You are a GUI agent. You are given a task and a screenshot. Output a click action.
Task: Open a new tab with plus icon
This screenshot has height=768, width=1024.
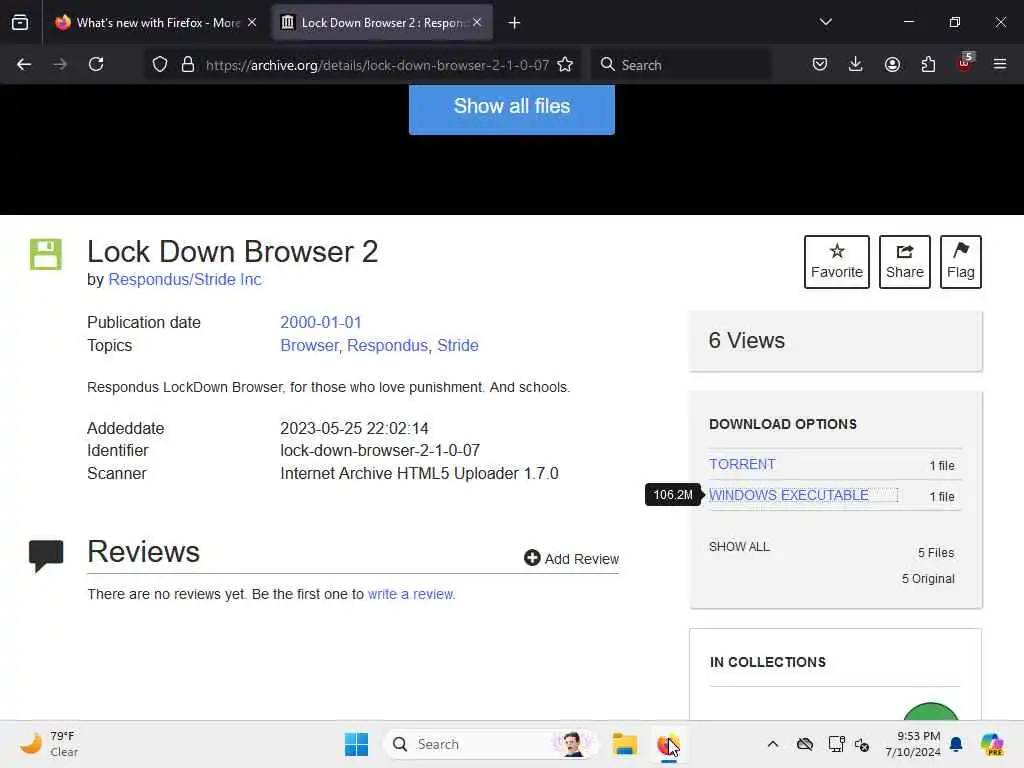point(515,23)
